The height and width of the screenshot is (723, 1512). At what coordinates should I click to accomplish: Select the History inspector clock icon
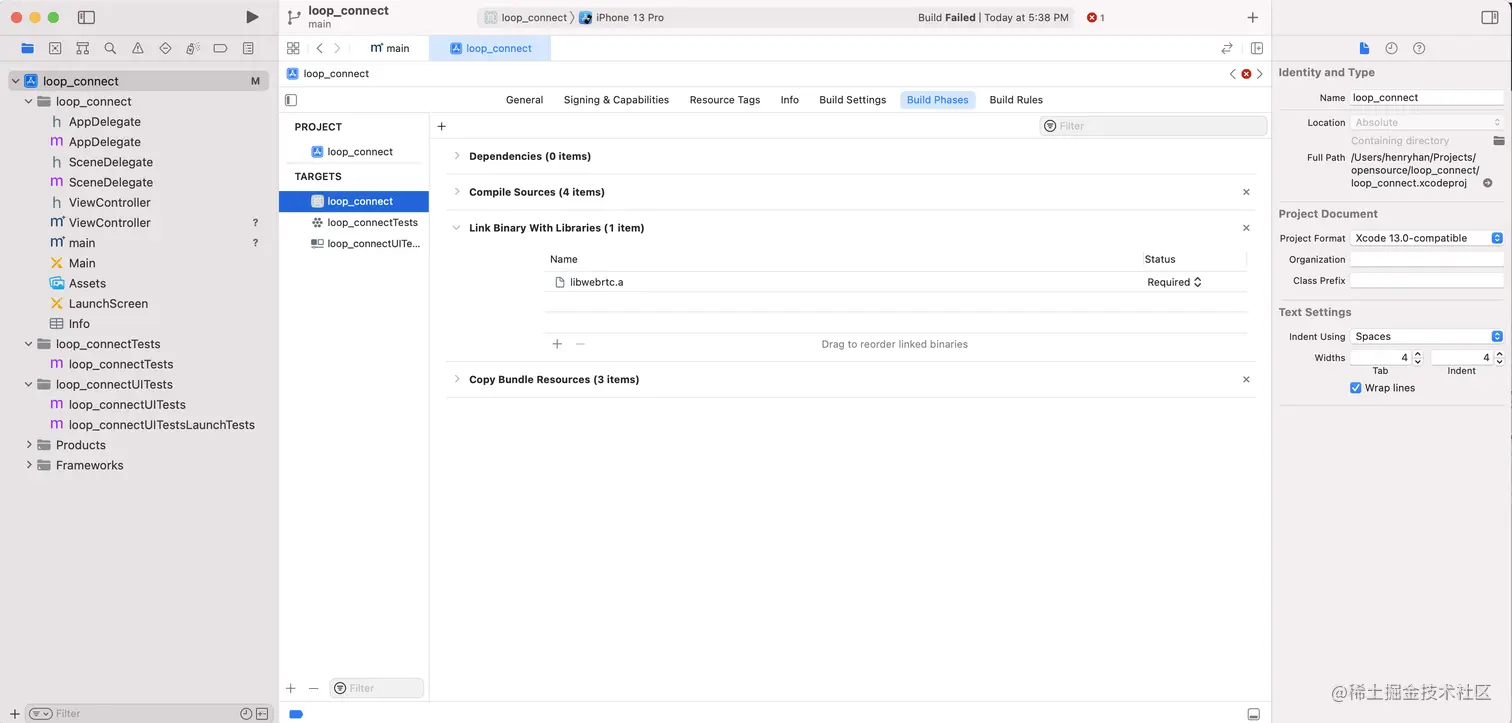[x=1391, y=48]
